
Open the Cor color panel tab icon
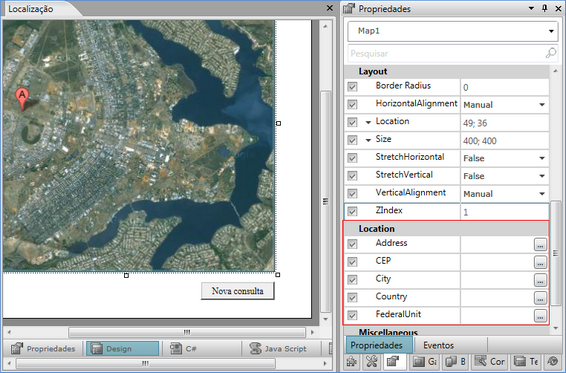[x=489, y=361]
